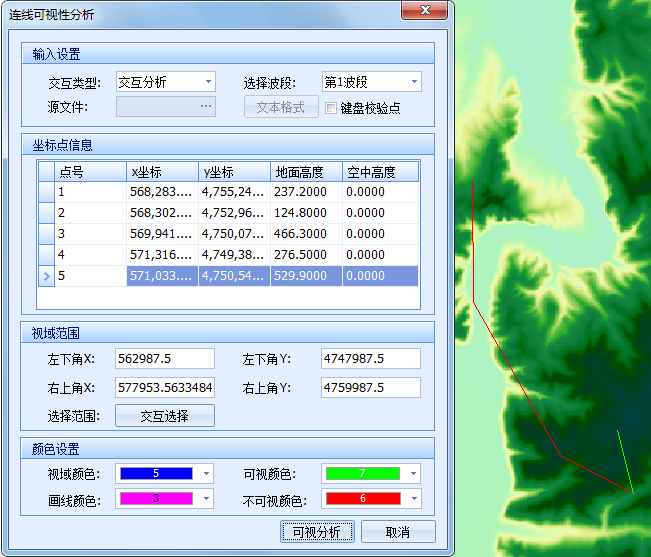This screenshot has height=557, width=651.
Task: Open the blue 视域颜色 color swatch
Action: [156, 473]
